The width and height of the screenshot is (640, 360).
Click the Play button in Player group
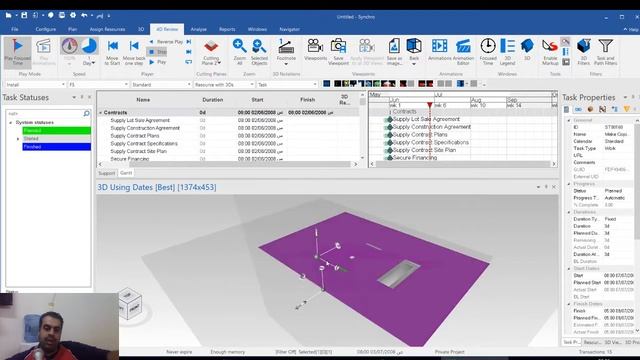tap(158, 62)
